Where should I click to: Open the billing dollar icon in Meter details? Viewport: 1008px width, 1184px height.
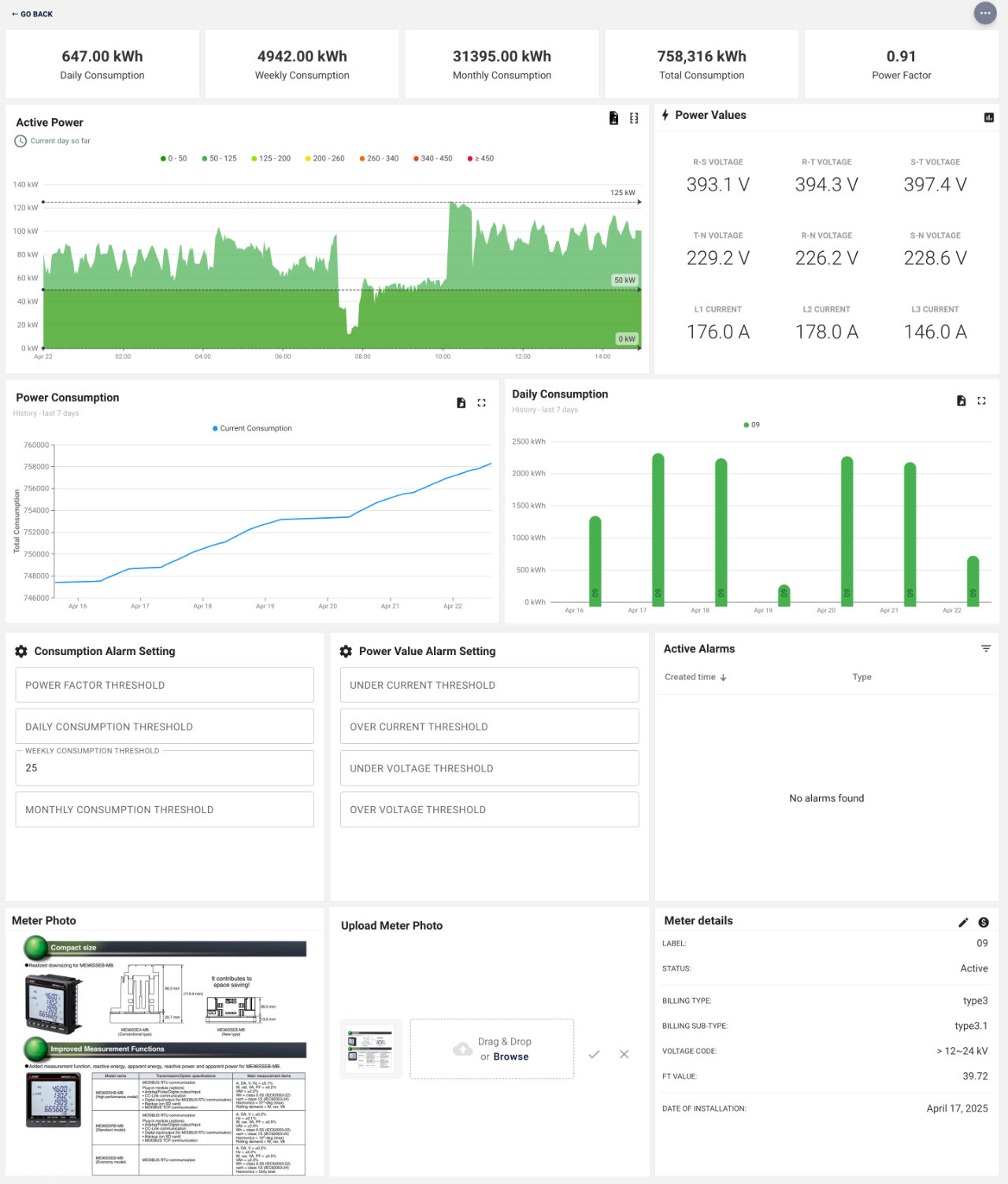point(984,922)
